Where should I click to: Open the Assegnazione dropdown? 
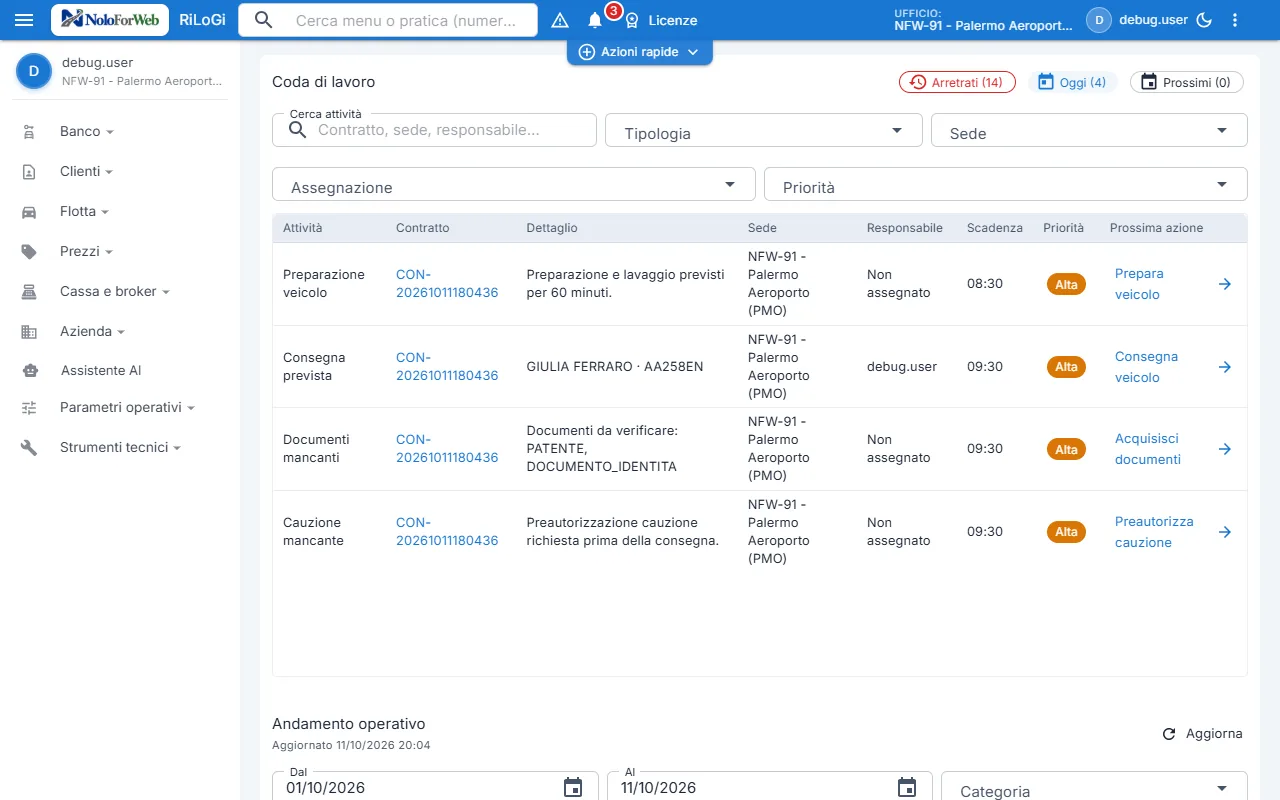point(514,184)
